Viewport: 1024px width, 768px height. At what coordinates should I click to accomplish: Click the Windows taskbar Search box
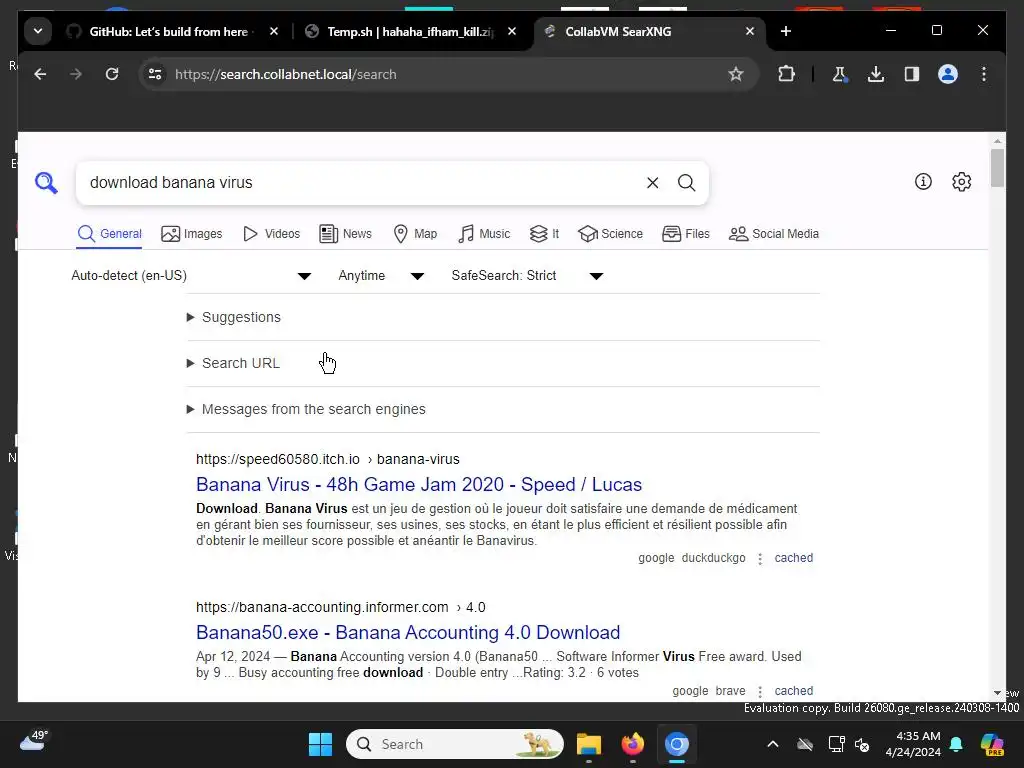click(x=455, y=744)
